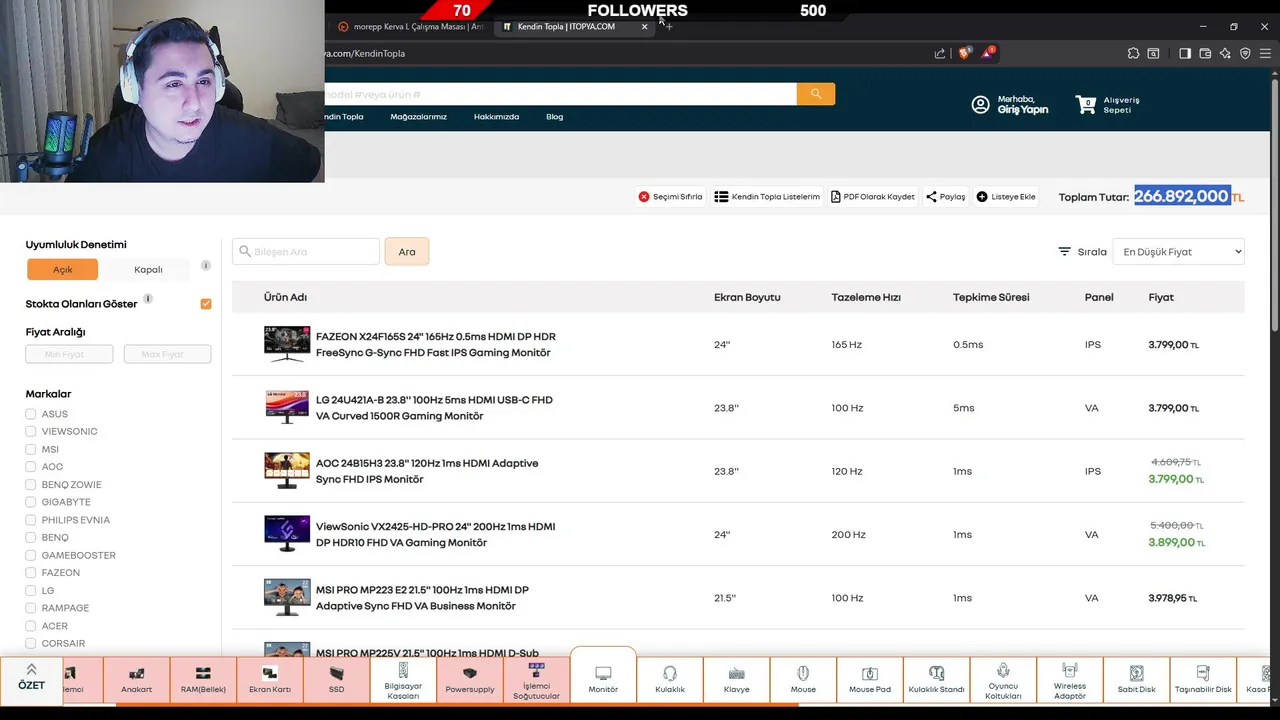
Task: Open the Sabit Disk category
Action: 1137,680
